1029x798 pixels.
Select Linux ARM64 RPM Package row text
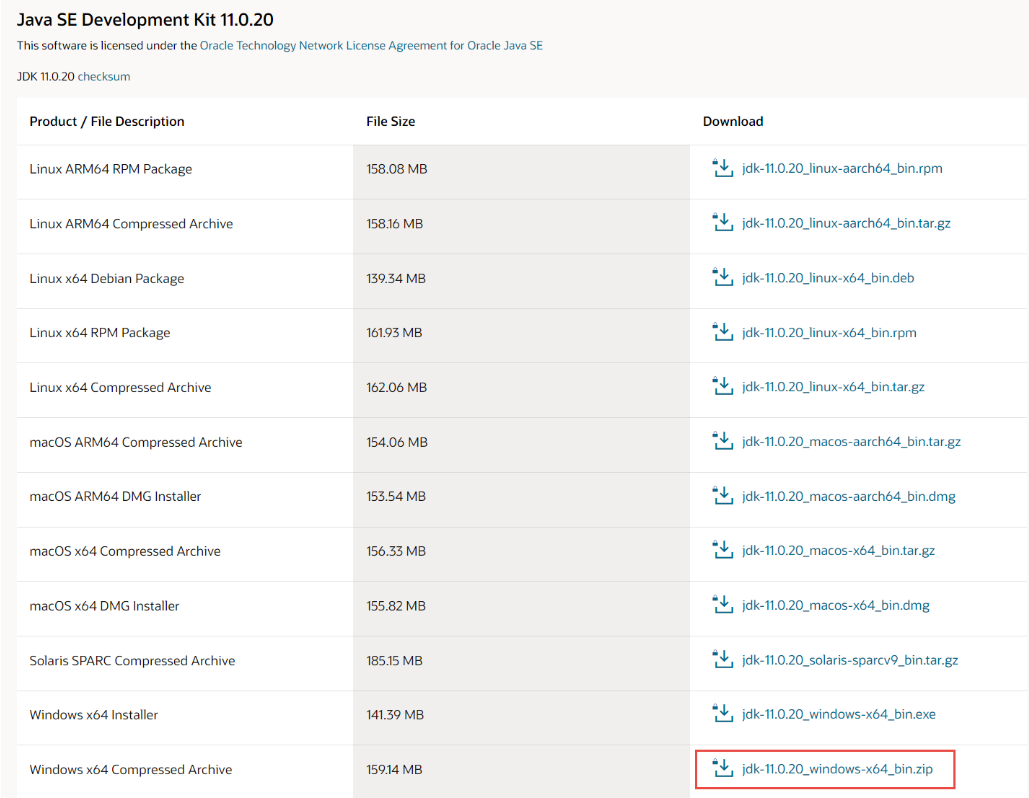point(111,169)
